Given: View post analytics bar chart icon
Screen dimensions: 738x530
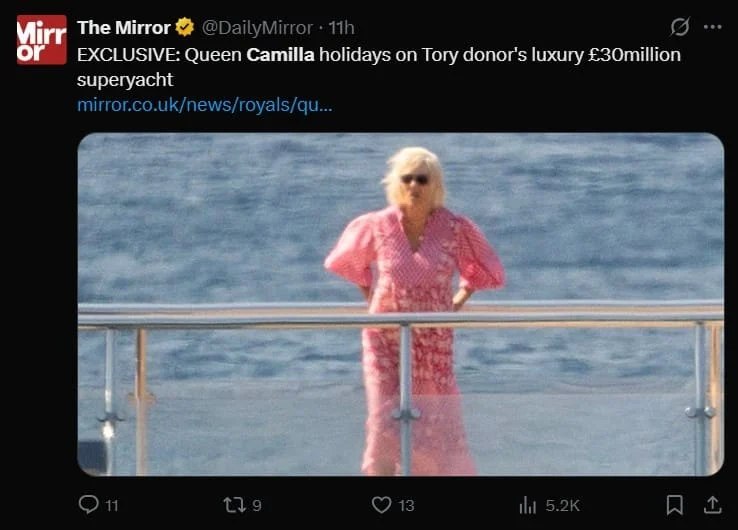Looking at the screenshot, I should (528, 505).
